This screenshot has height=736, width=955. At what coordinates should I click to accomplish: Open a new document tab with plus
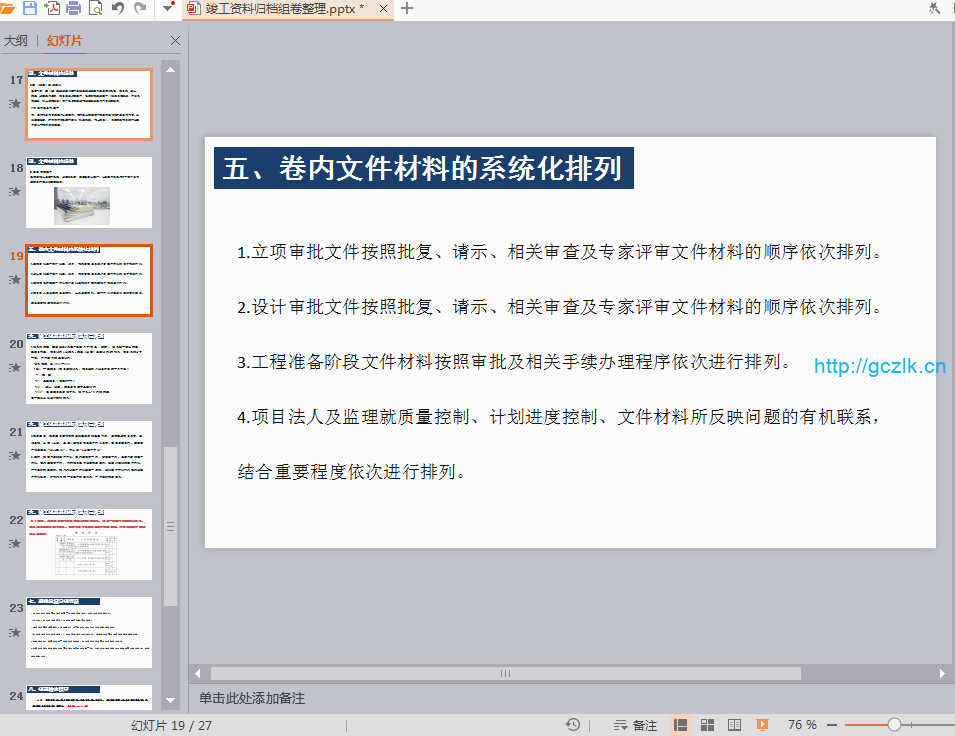[406, 9]
